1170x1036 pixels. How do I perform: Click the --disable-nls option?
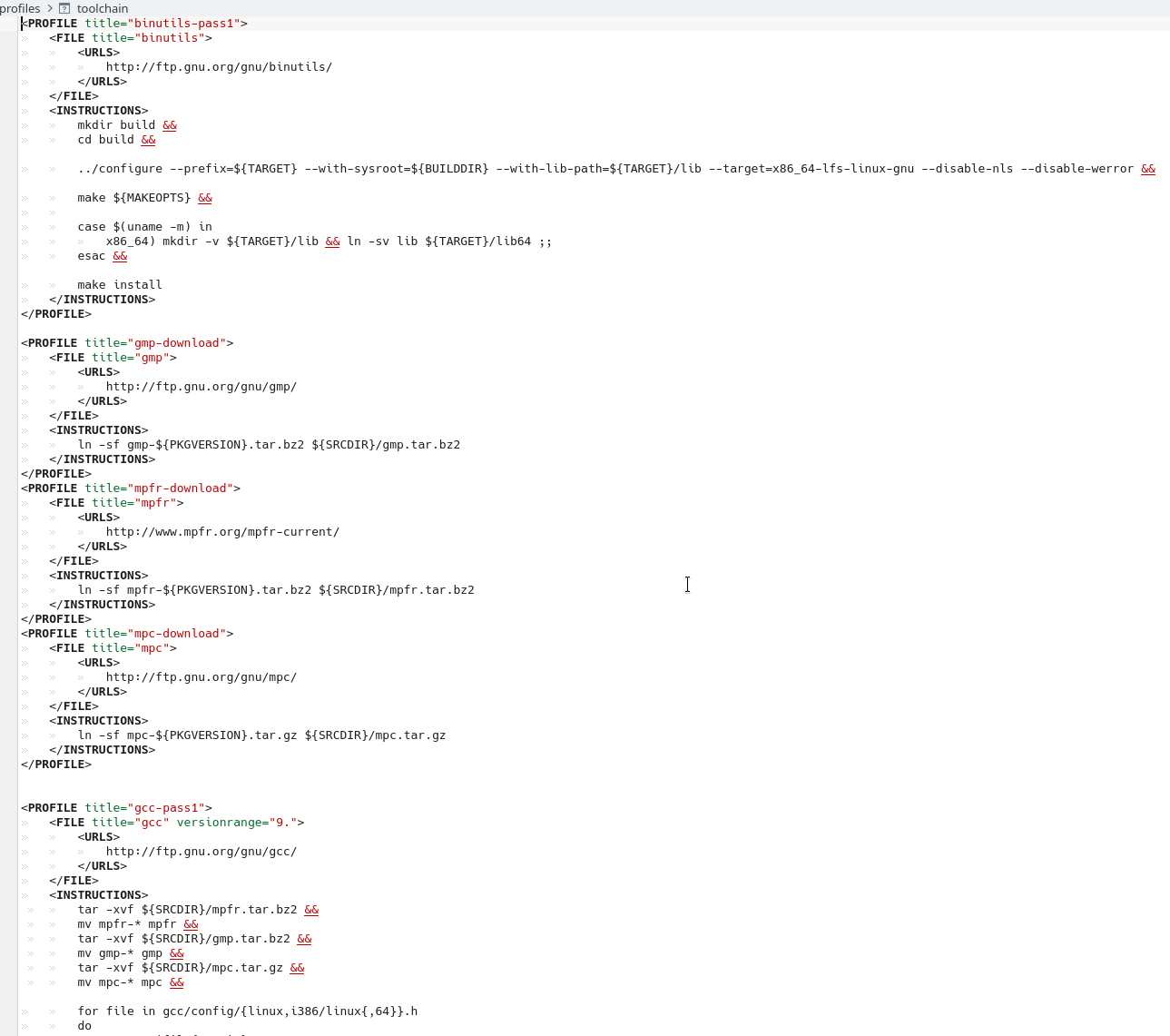(x=968, y=169)
